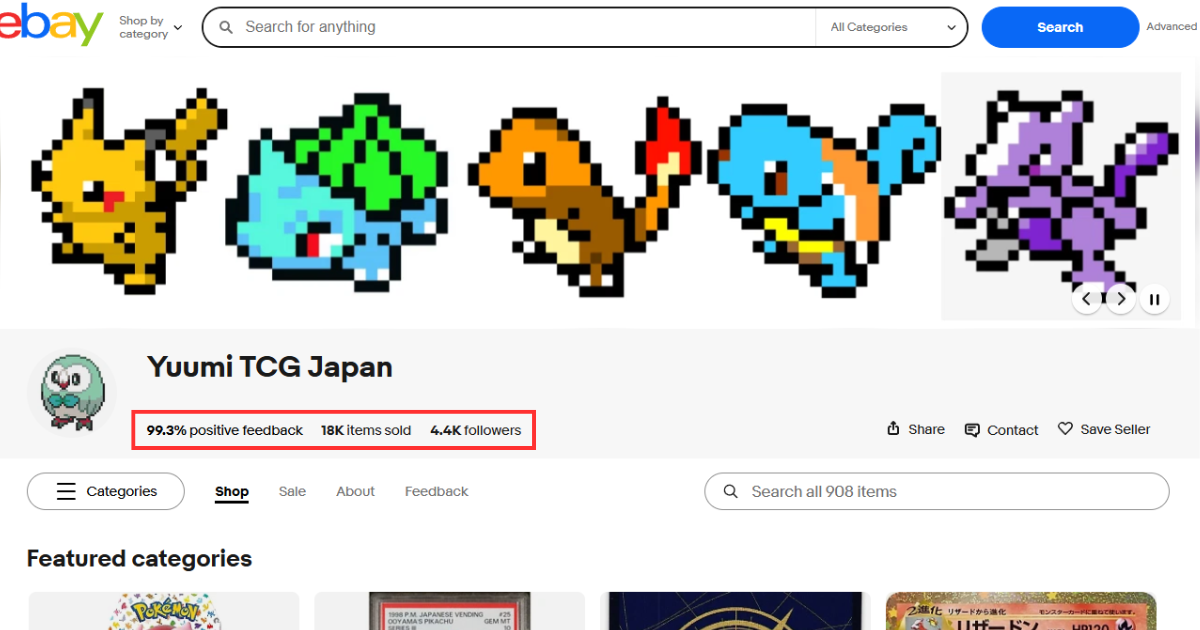The image size is (1200, 630).
Task: Pause the banner slideshow
Action: pyautogui.click(x=1154, y=298)
